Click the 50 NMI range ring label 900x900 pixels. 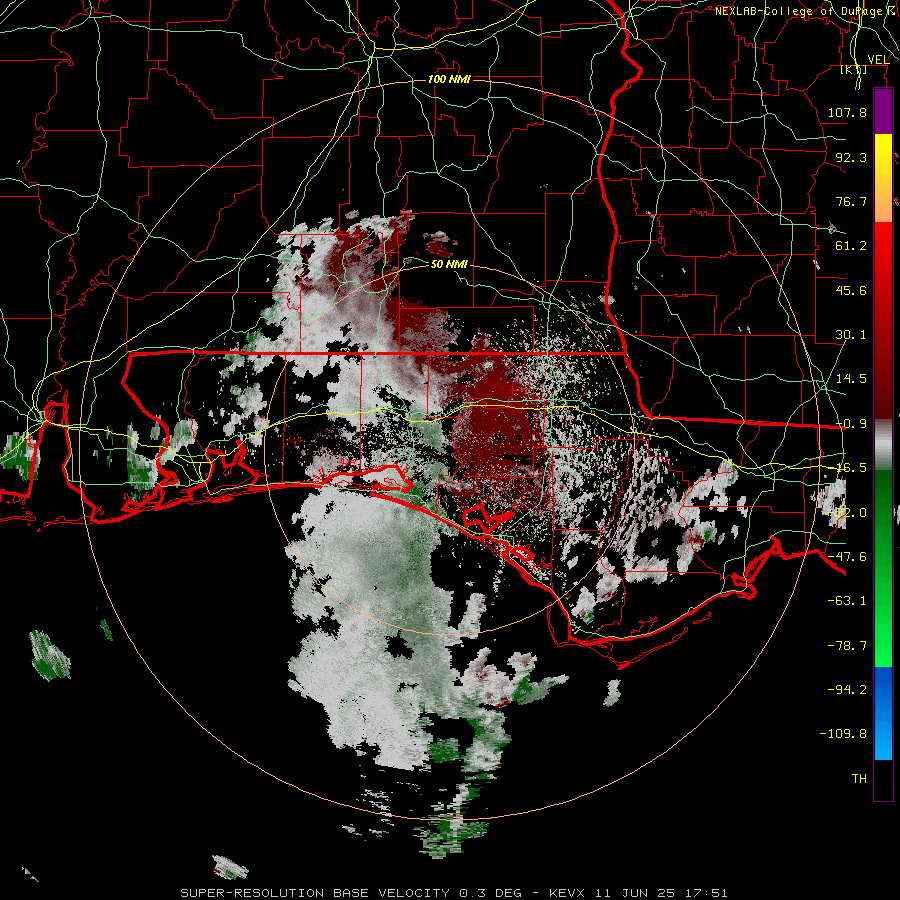pyautogui.click(x=449, y=264)
